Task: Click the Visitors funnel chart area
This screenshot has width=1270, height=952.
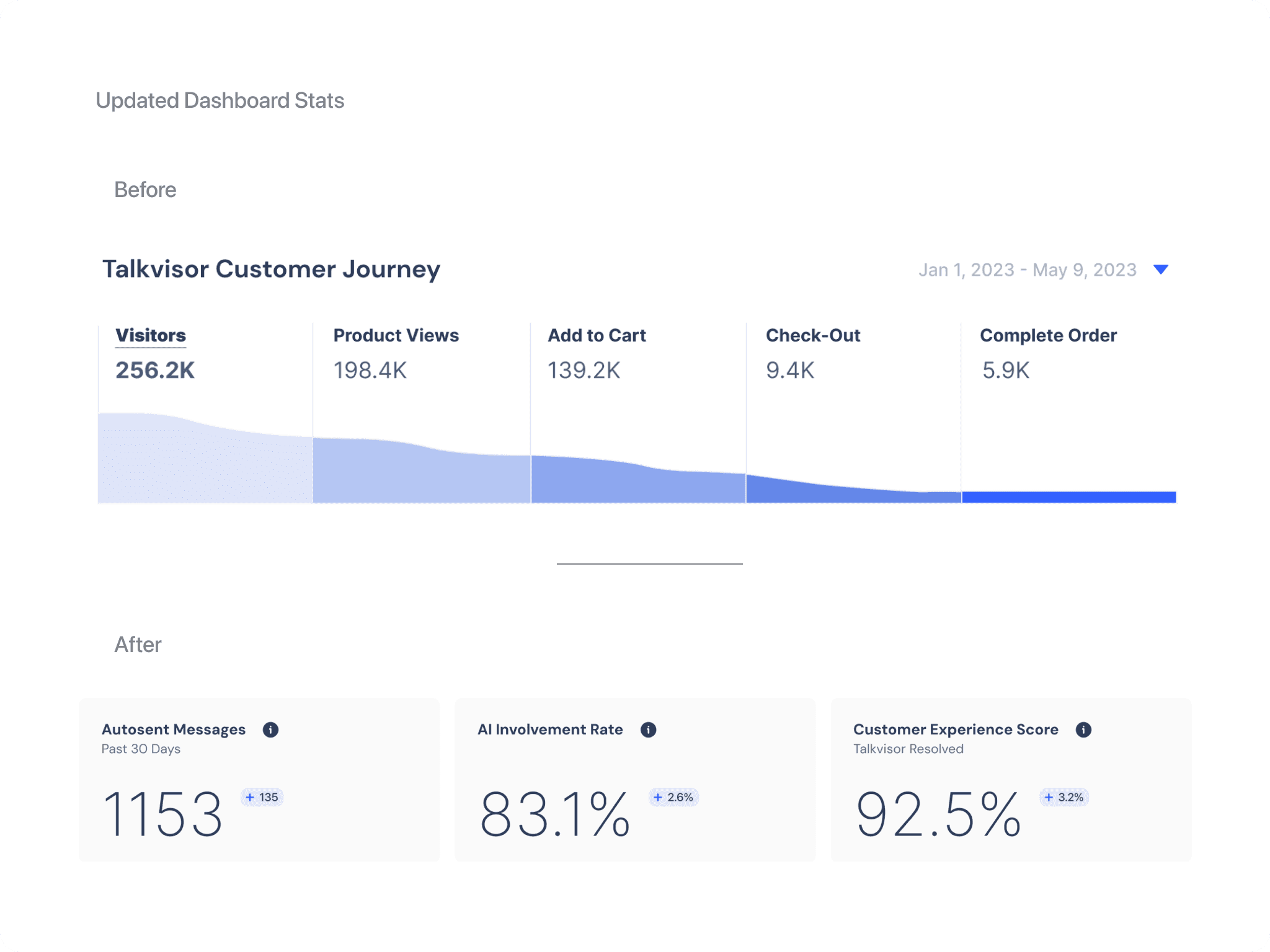Action: pos(205,465)
